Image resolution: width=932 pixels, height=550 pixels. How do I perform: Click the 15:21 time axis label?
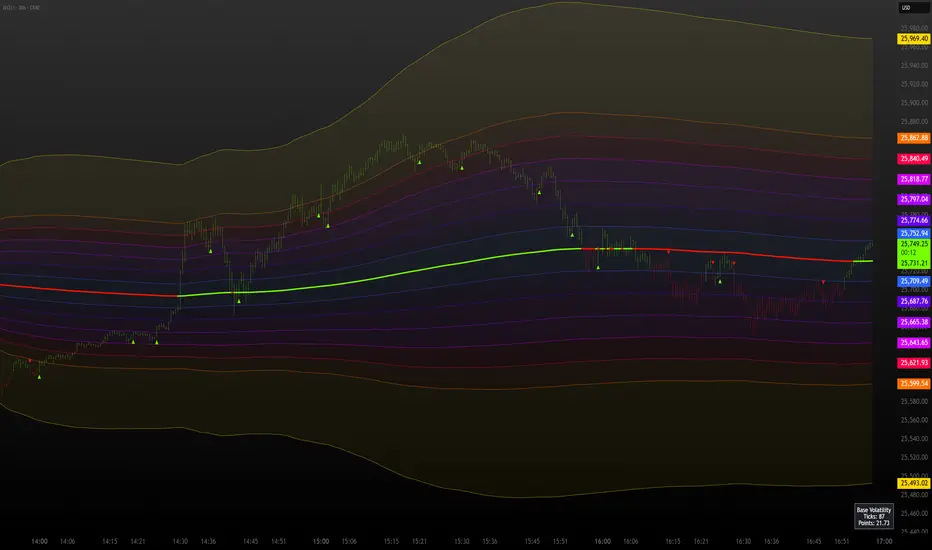(x=419, y=542)
